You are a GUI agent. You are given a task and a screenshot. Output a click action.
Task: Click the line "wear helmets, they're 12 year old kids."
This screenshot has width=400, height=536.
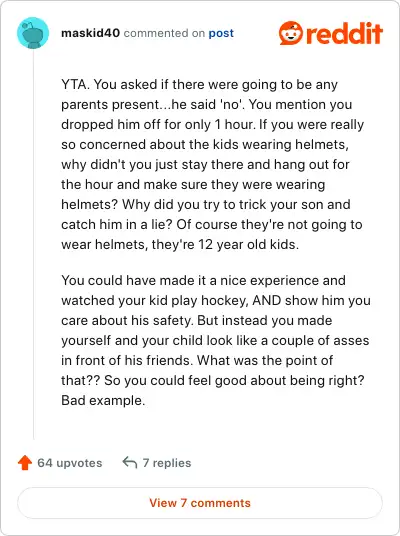(180, 244)
